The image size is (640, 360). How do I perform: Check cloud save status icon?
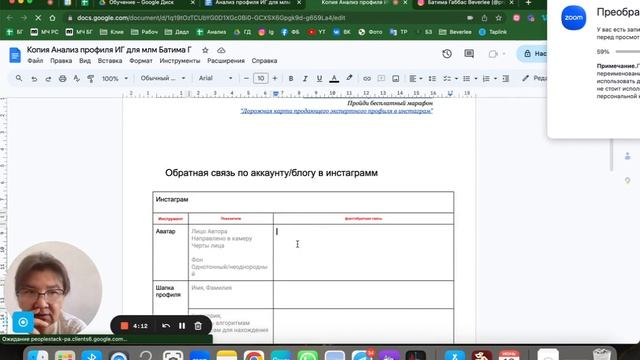coord(221,50)
